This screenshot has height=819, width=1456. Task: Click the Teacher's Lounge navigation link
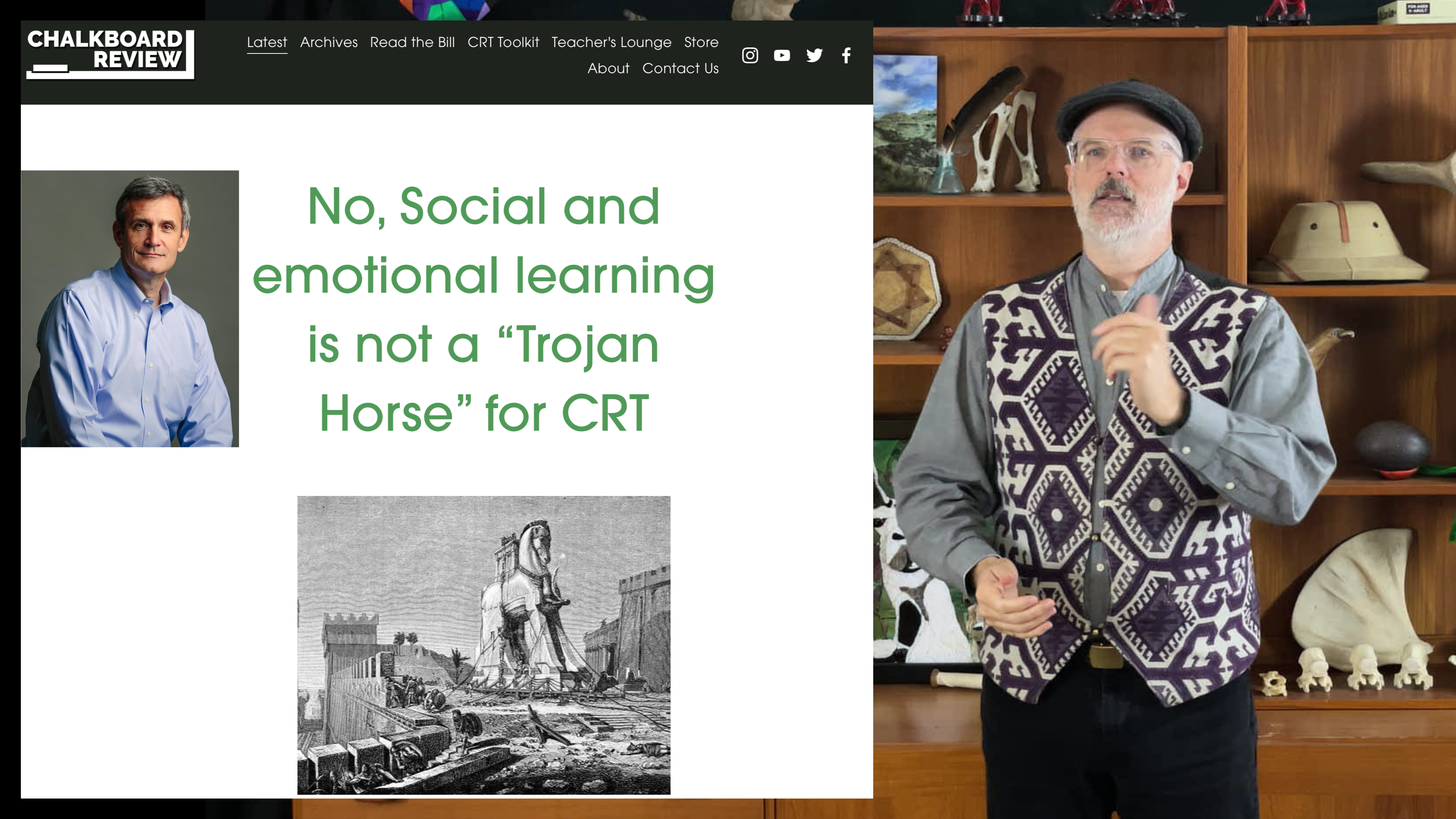[611, 42]
